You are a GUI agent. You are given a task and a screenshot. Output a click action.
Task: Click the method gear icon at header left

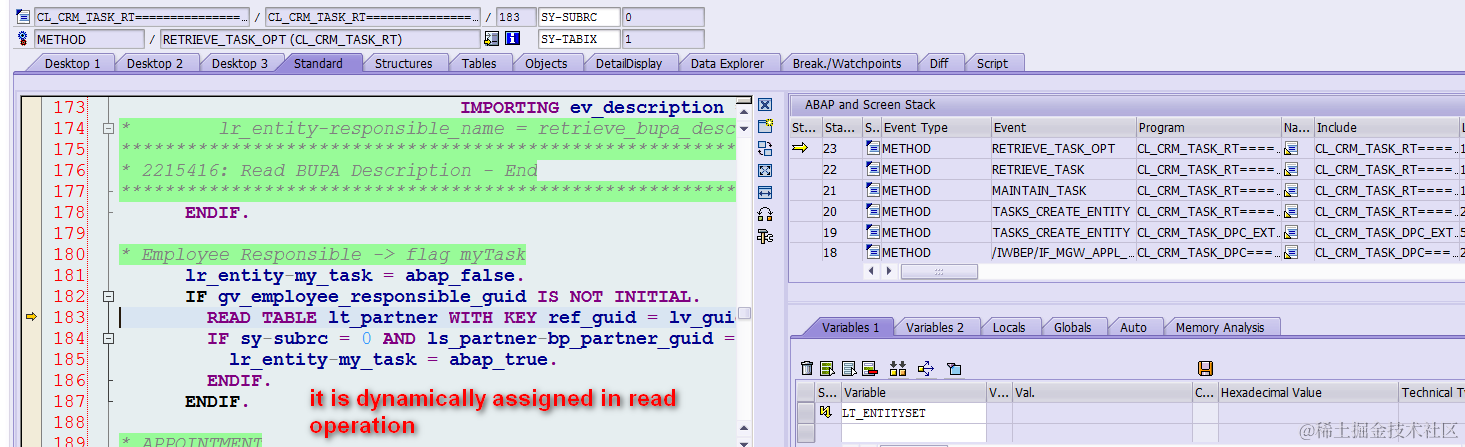(x=23, y=39)
